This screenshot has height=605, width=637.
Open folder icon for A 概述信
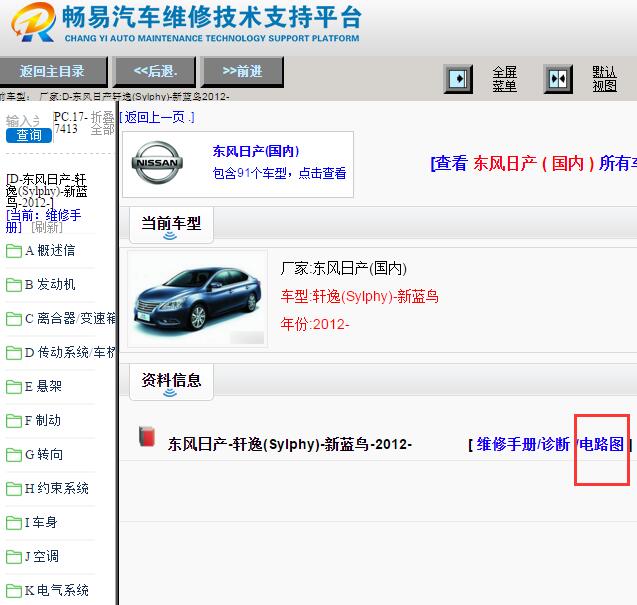pyautogui.click(x=14, y=251)
